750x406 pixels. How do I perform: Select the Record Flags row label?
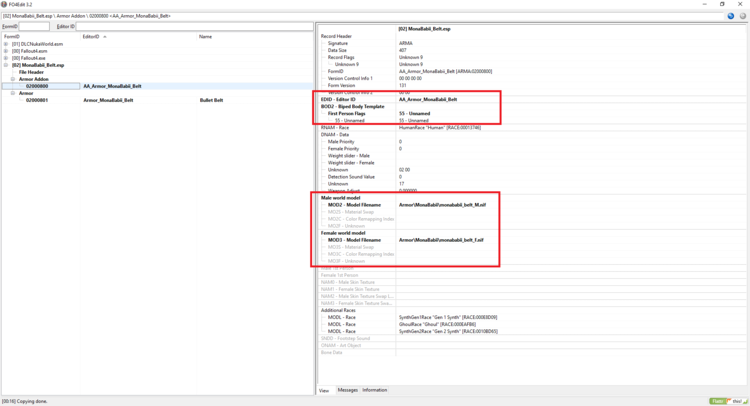(x=341, y=57)
